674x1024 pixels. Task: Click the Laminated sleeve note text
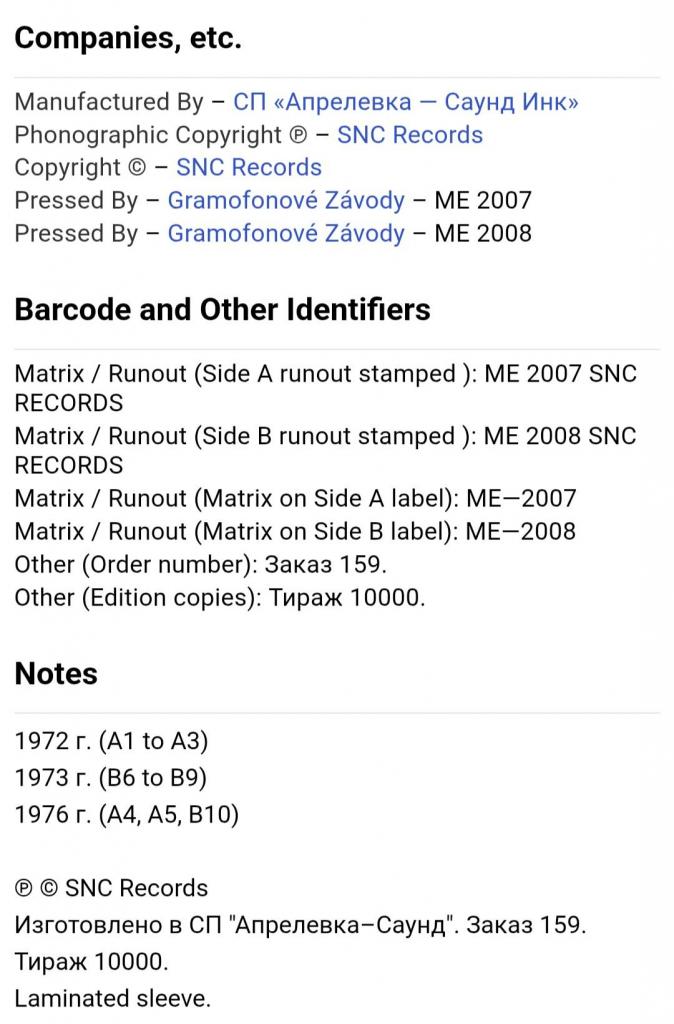[x=113, y=999]
